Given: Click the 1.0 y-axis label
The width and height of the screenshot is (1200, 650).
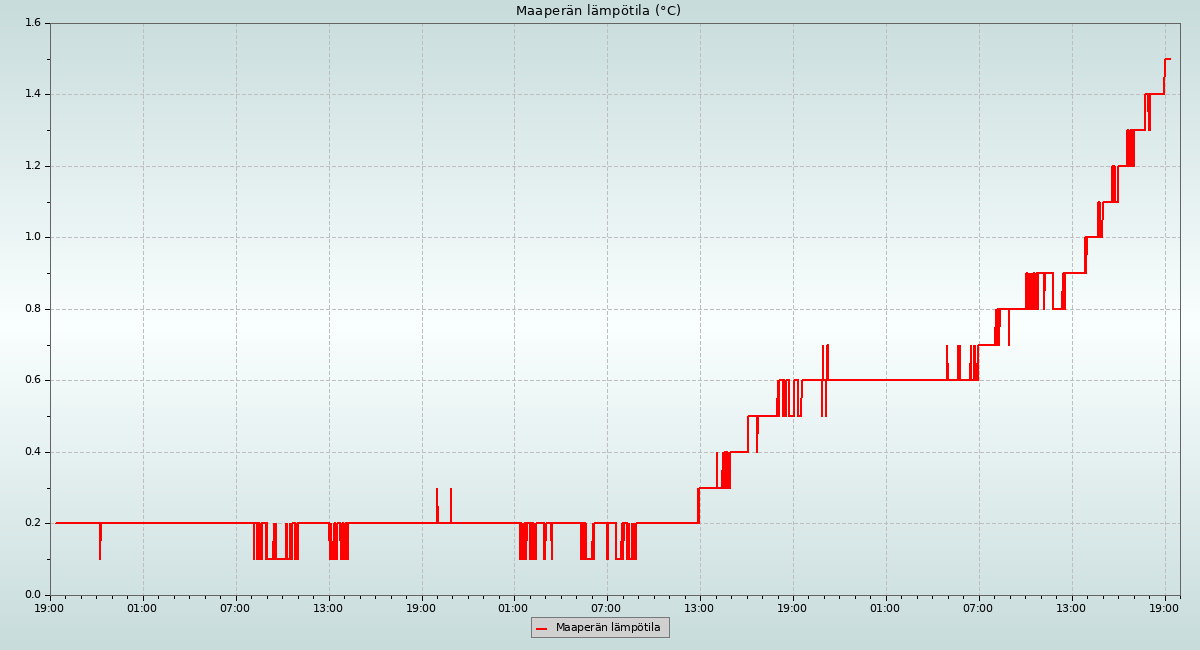Looking at the screenshot, I should click(x=32, y=237).
